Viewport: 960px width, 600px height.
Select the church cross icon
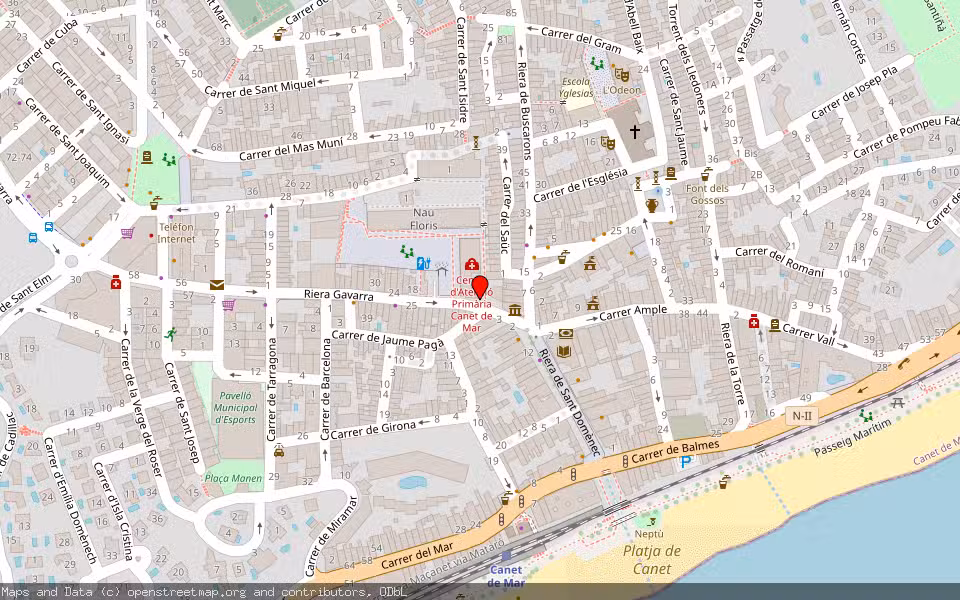pos(635,131)
